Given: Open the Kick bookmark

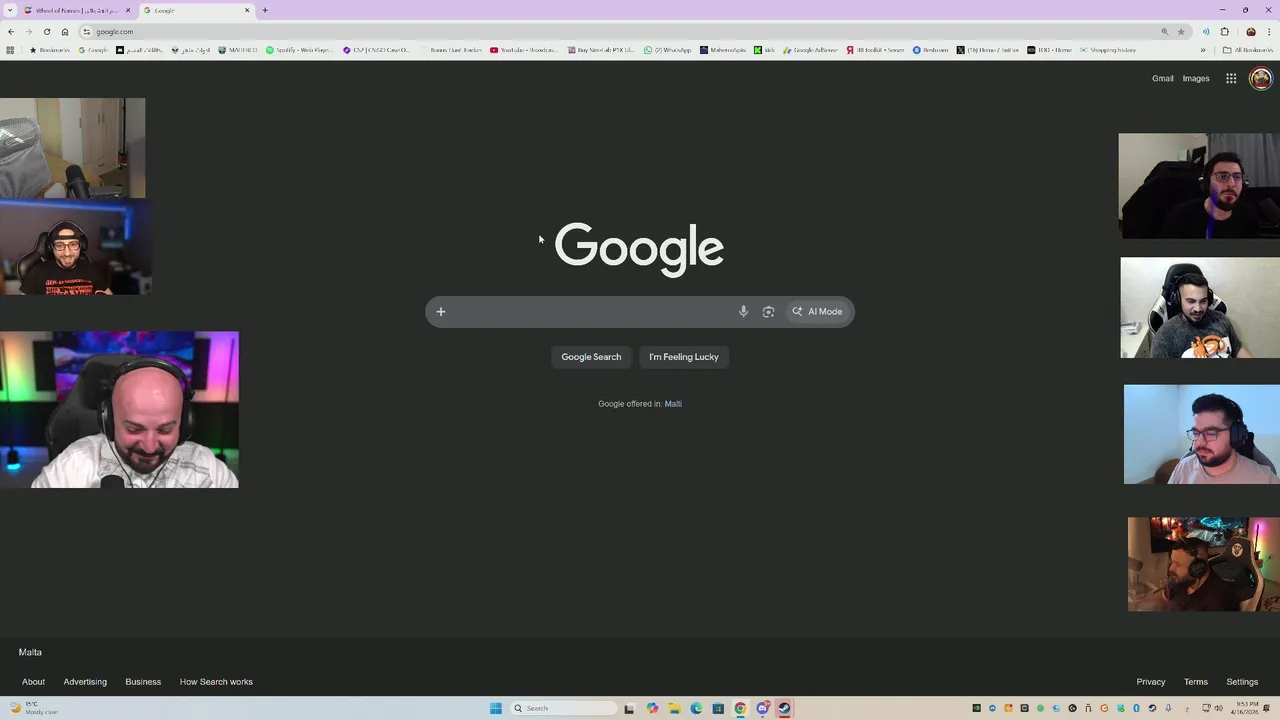Looking at the screenshot, I should 765,50.
